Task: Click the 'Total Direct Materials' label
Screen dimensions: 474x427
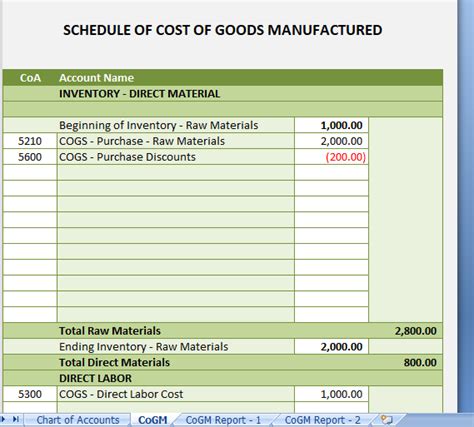Action: [114, 362]
